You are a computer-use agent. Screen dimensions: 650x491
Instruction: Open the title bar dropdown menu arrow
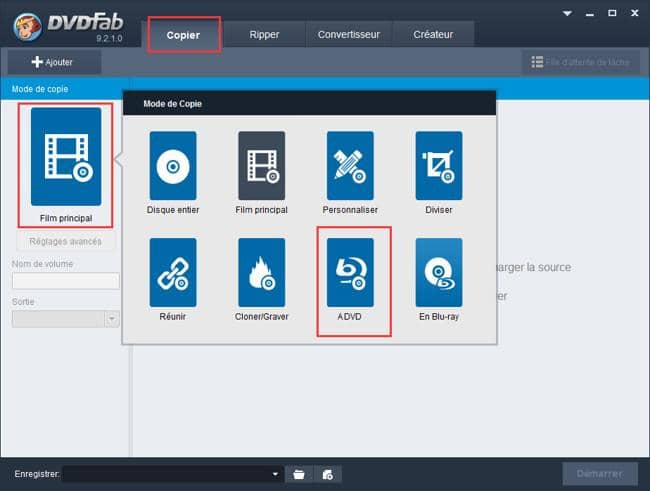coord(567,14)
